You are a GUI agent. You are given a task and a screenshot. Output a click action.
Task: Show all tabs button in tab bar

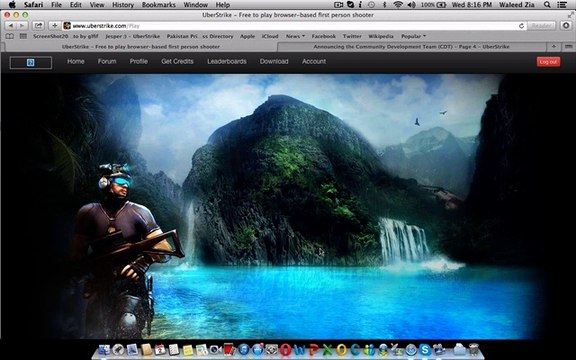568,47
